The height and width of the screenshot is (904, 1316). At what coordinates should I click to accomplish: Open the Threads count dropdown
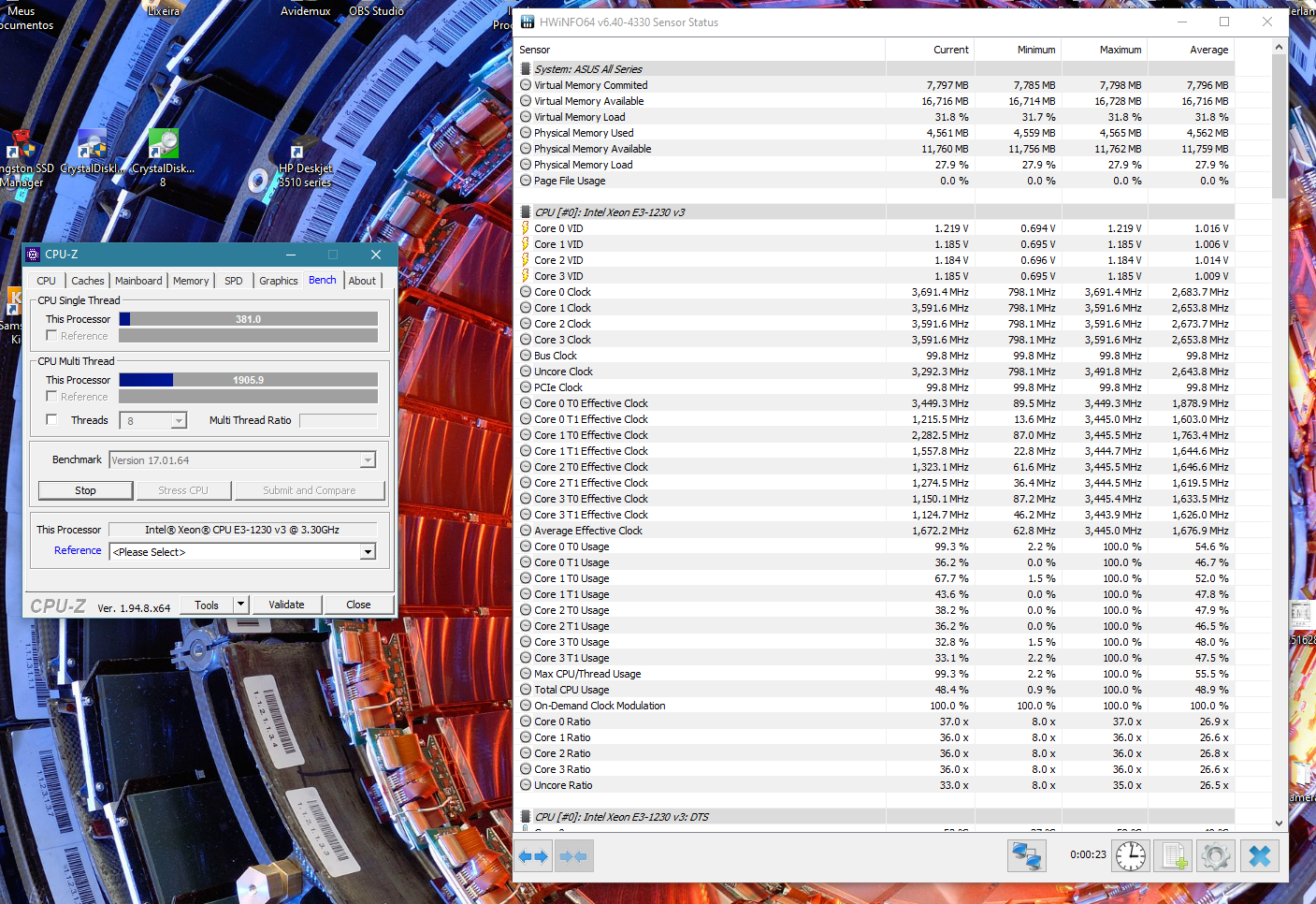(179, 421)
